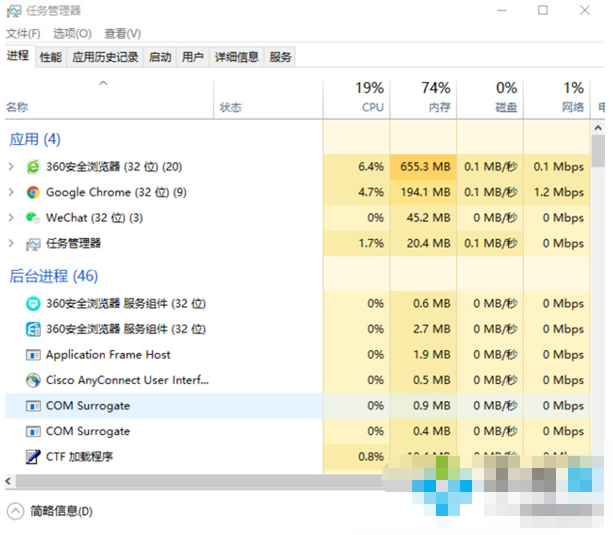Click the 任务管理器 process icon
The width and height of the screenshot is (613, 535).
[33, 243]
